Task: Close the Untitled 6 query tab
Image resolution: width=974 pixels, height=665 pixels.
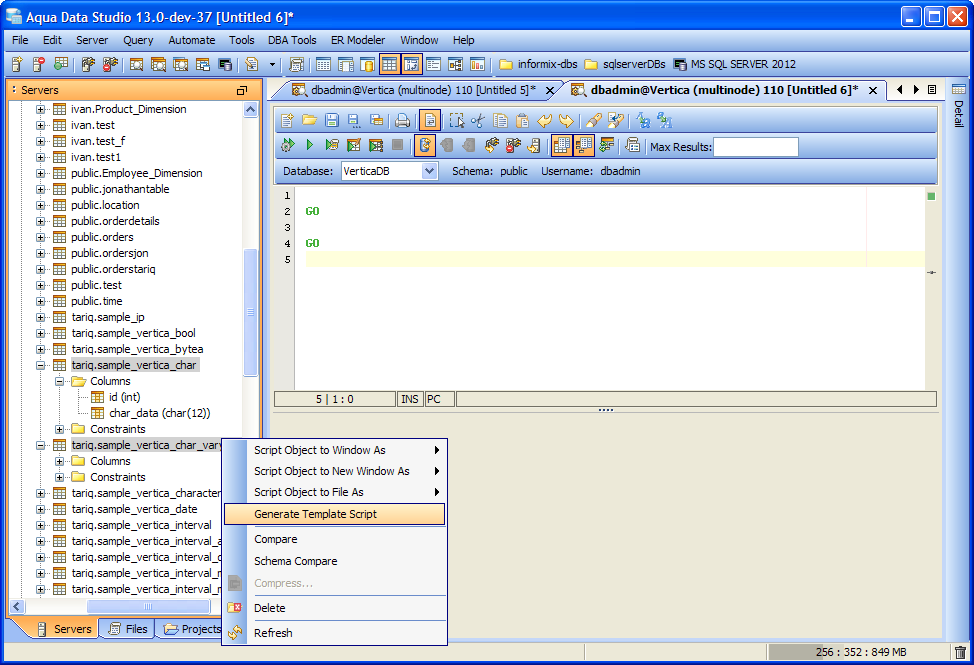Action: [x=873, y=91]
